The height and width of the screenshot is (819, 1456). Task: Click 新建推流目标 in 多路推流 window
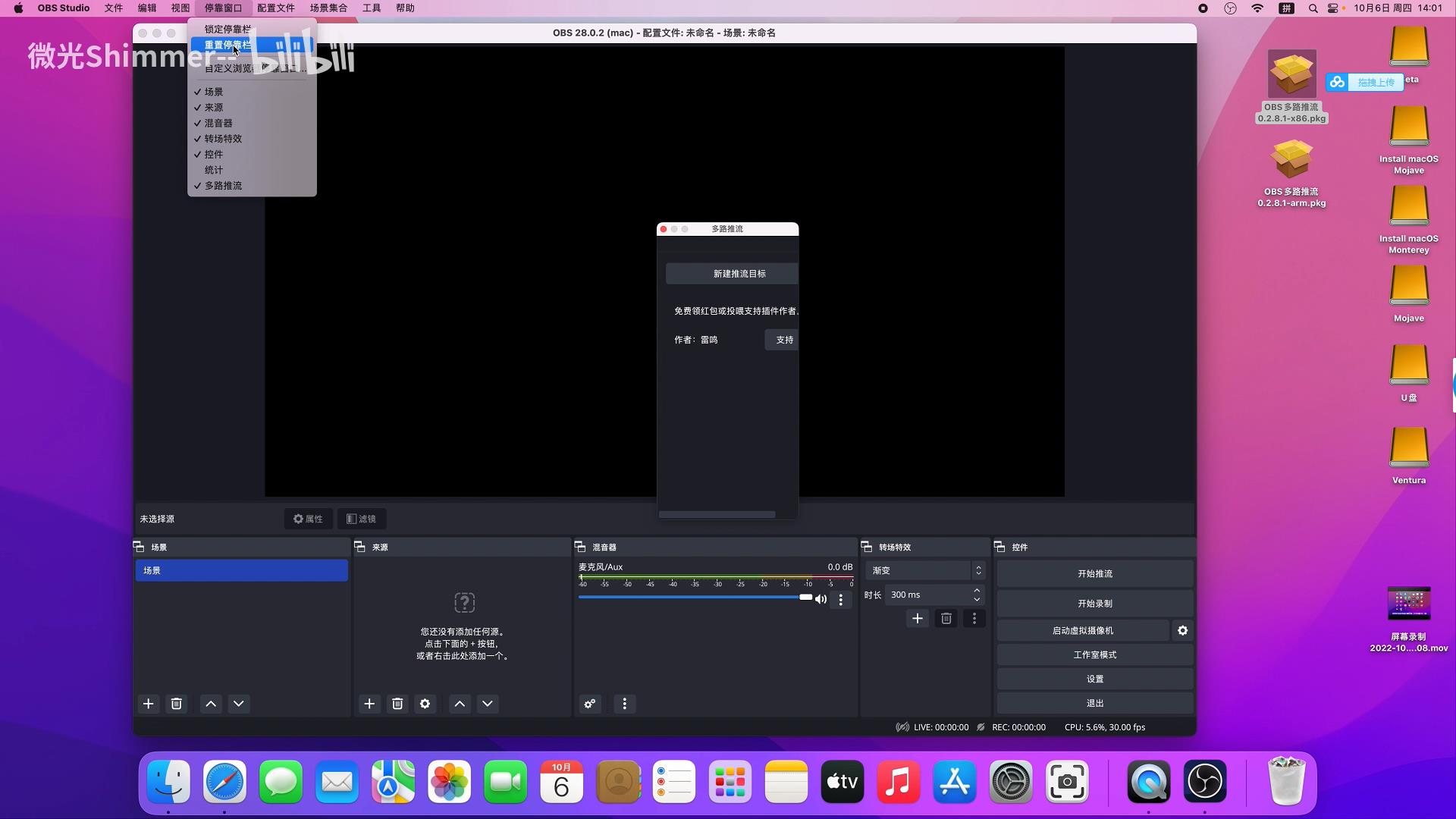tap(732, 274)
